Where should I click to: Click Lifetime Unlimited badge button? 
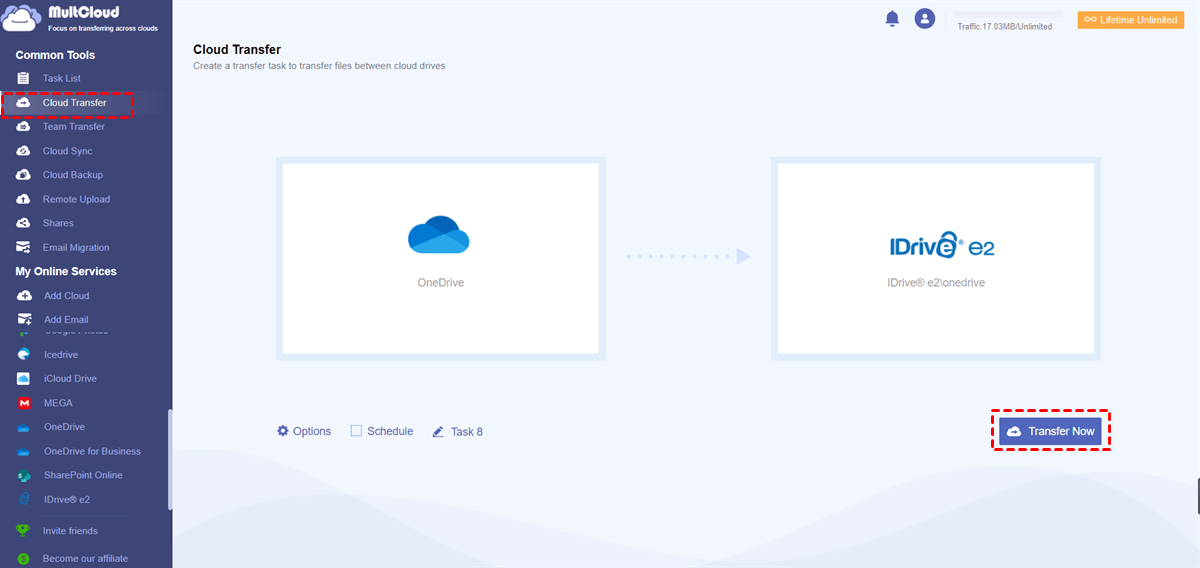pos(1130,20)
